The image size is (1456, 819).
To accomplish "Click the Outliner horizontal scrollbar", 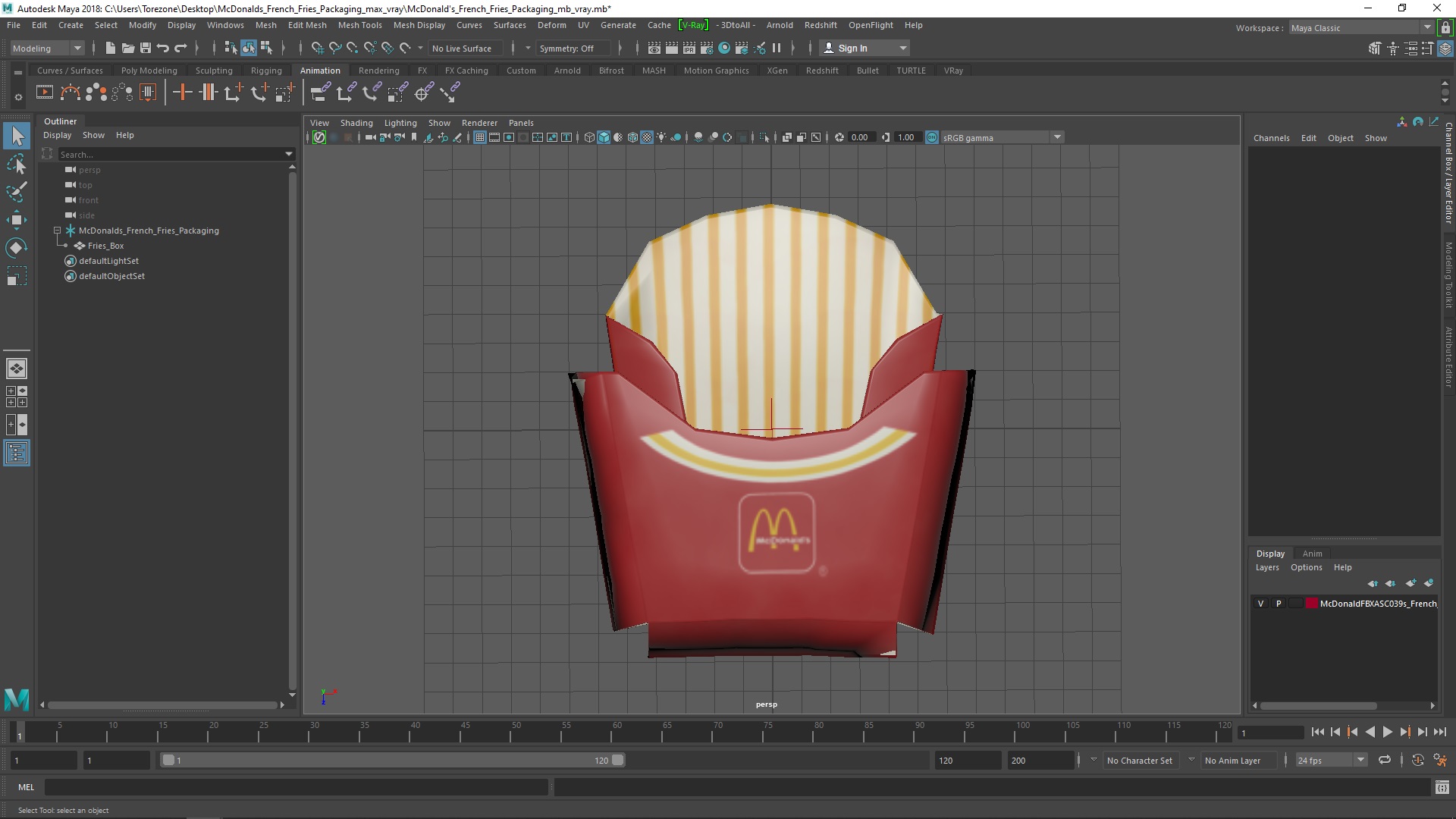I will coord(163,704).
